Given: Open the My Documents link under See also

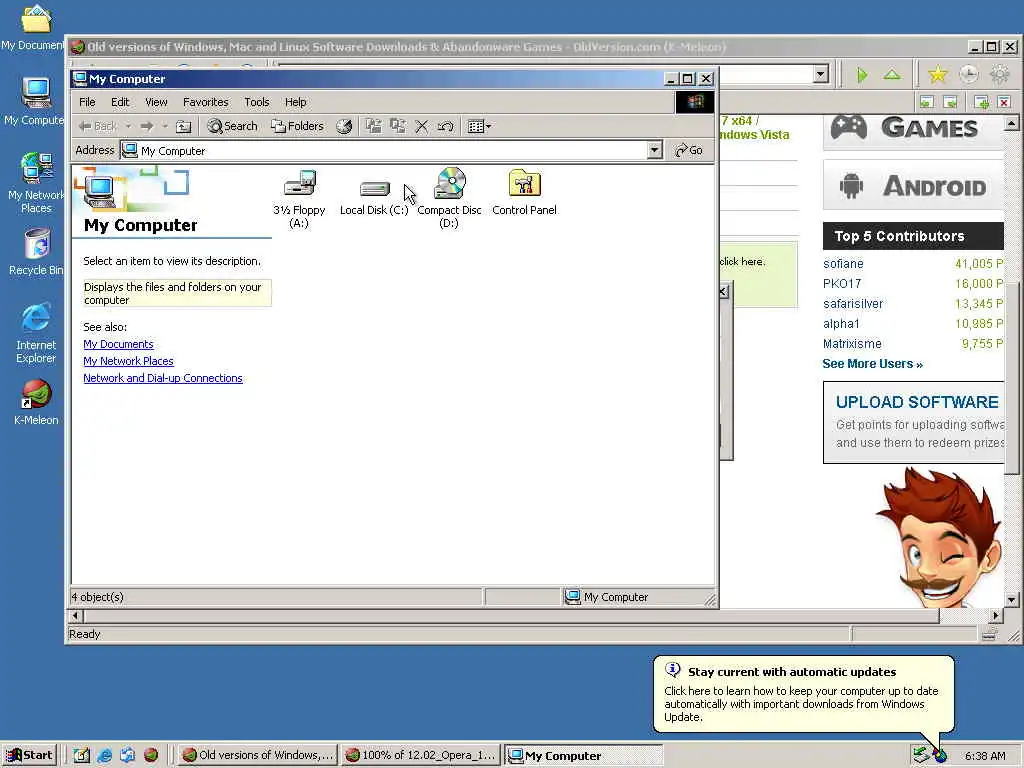Looking at the screenshot, I should (x=118, y=344).
